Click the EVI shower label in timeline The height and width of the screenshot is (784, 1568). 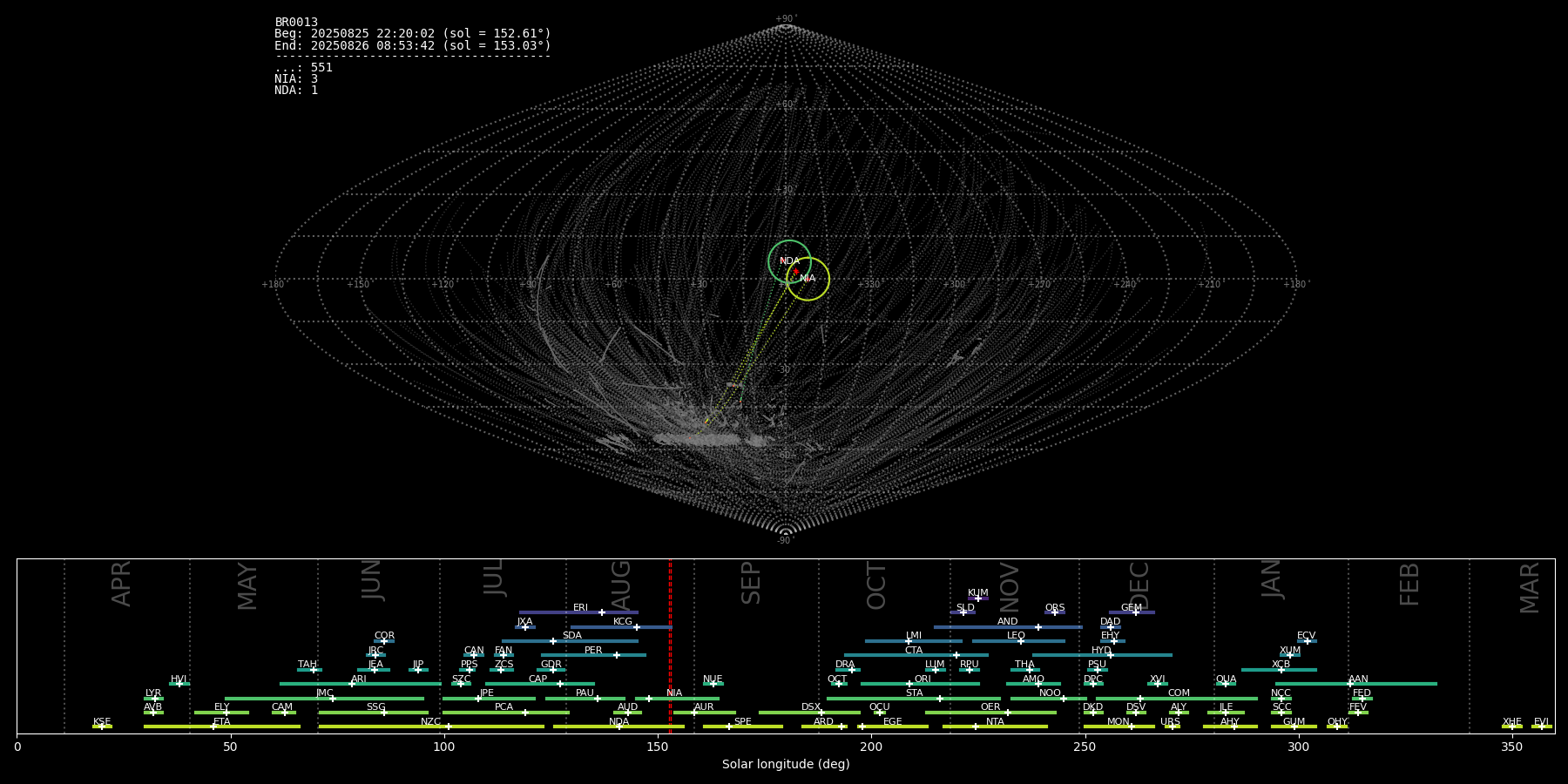click(1541, 722)
